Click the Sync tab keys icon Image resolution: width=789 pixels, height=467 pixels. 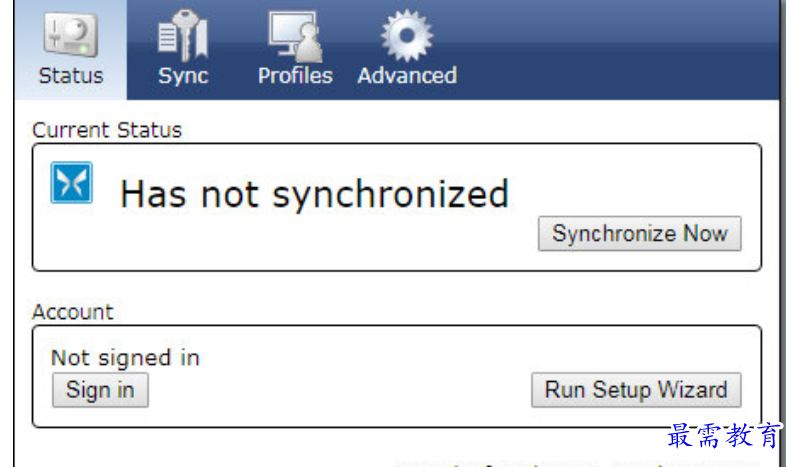pos(183,34)
